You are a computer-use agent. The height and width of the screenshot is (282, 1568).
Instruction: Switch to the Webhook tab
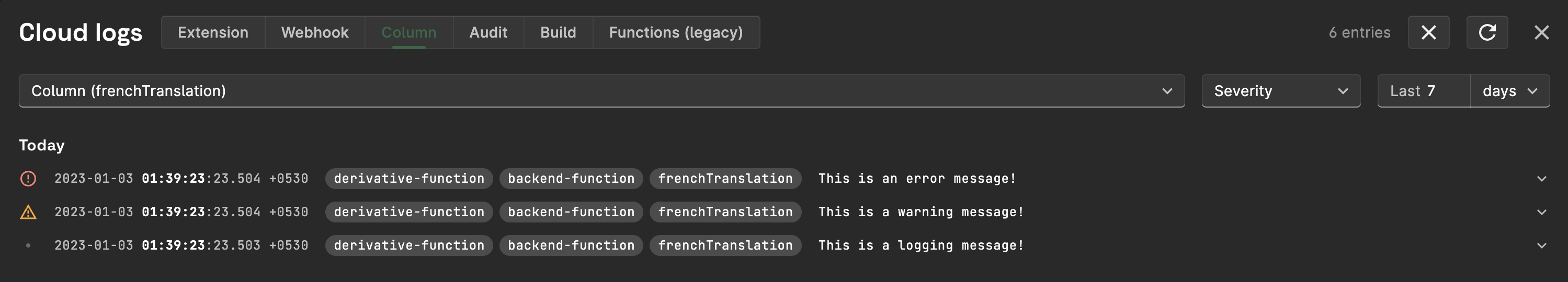tap(315, 33)
